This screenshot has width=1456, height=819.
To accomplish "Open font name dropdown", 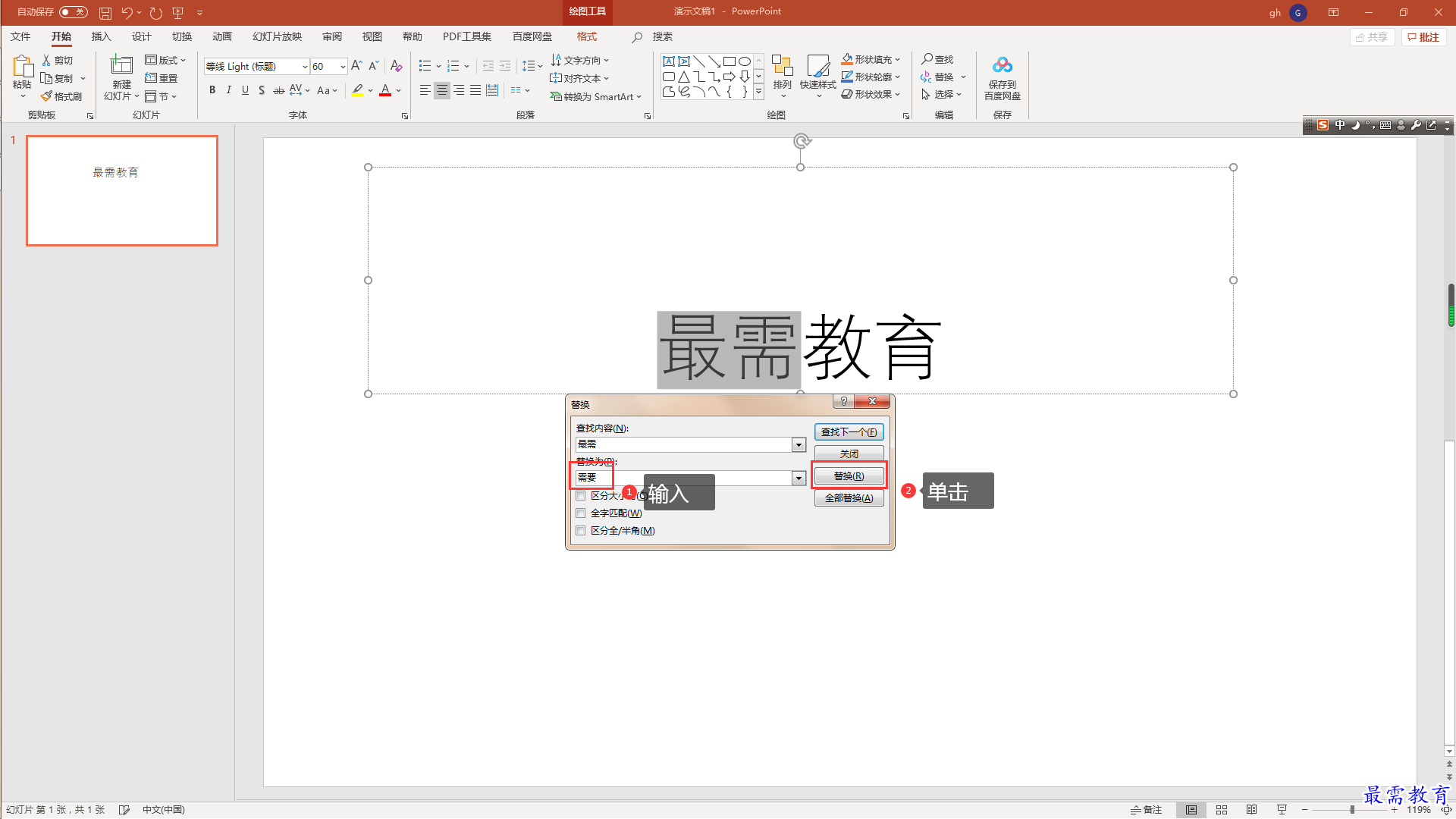I will pos(305,67).
